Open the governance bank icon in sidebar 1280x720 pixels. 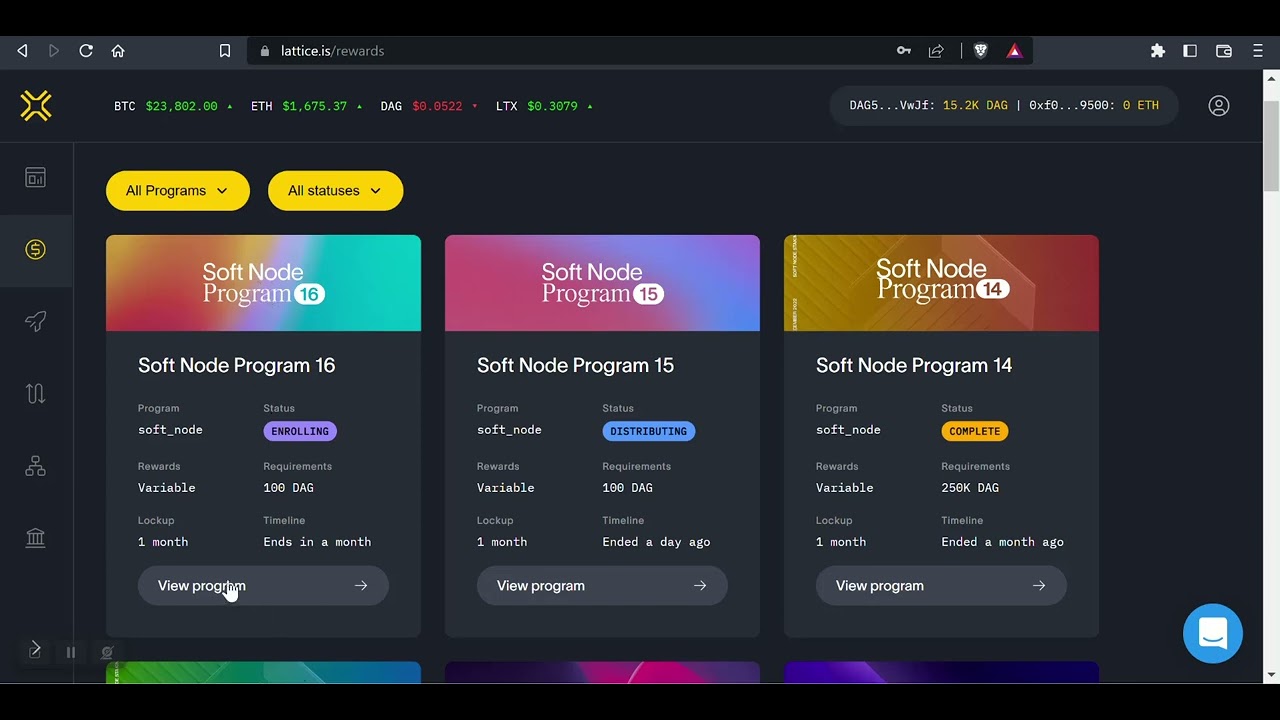click(x=36, y=538)
